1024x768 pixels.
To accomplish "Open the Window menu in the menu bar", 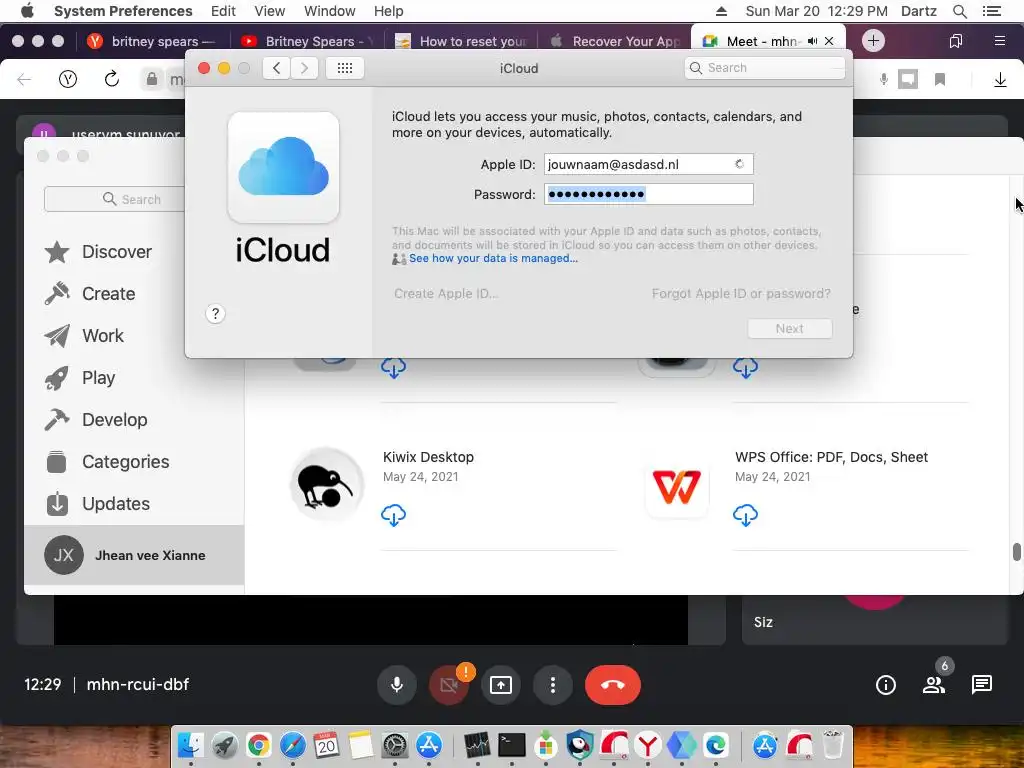I will click(330, 11).
